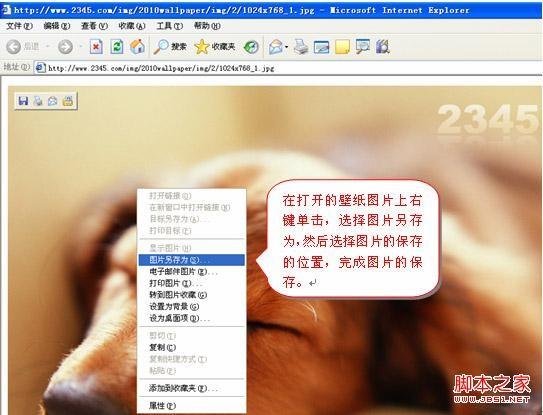Click the Media/History green toolbar icon

(251, 47)
